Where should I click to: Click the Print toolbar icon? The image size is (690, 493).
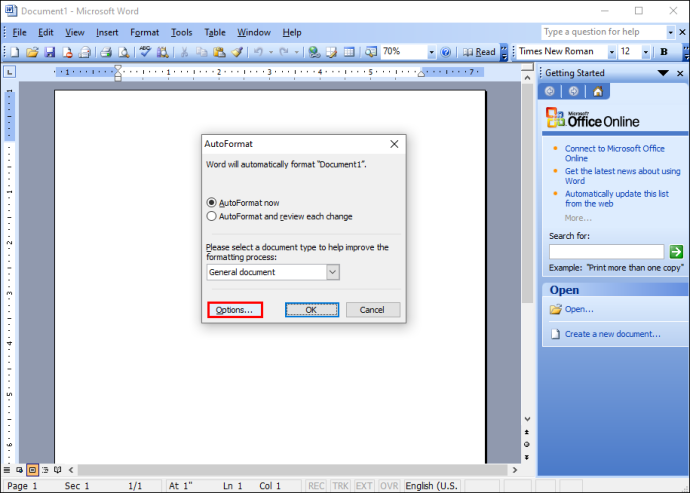pos(106,52)
